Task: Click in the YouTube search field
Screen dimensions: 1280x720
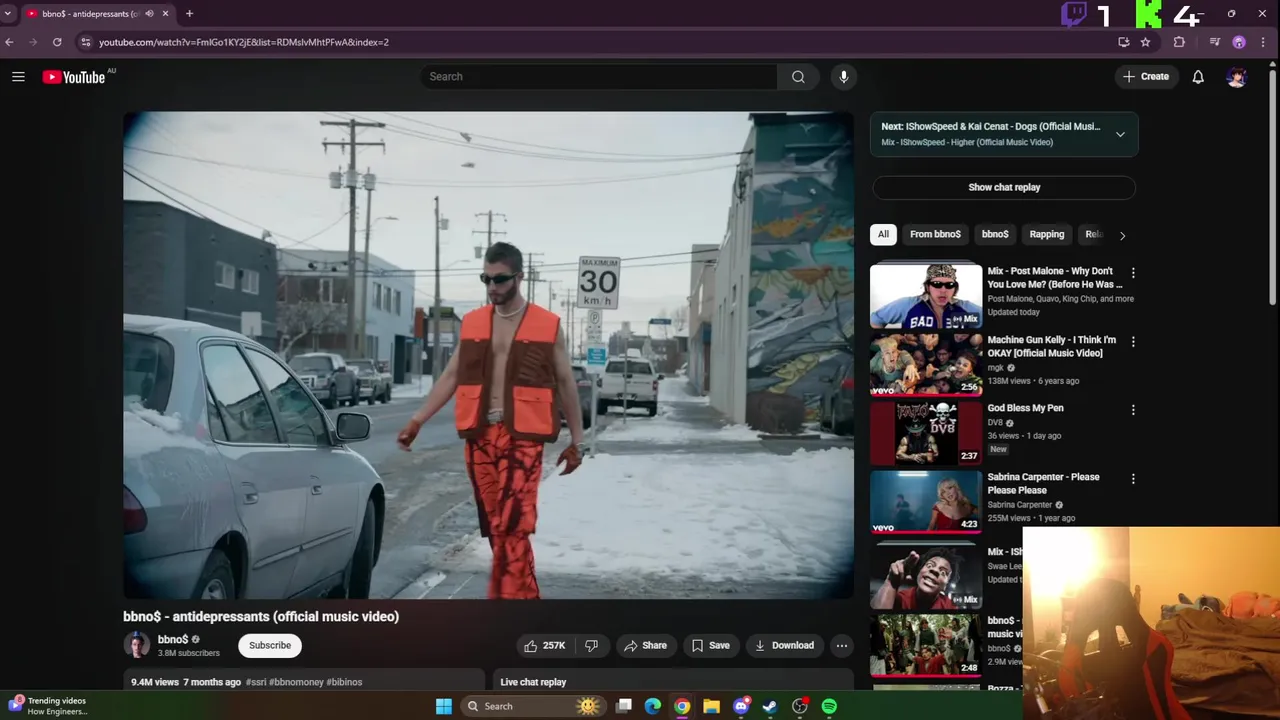Action: (x=598, y=76)
